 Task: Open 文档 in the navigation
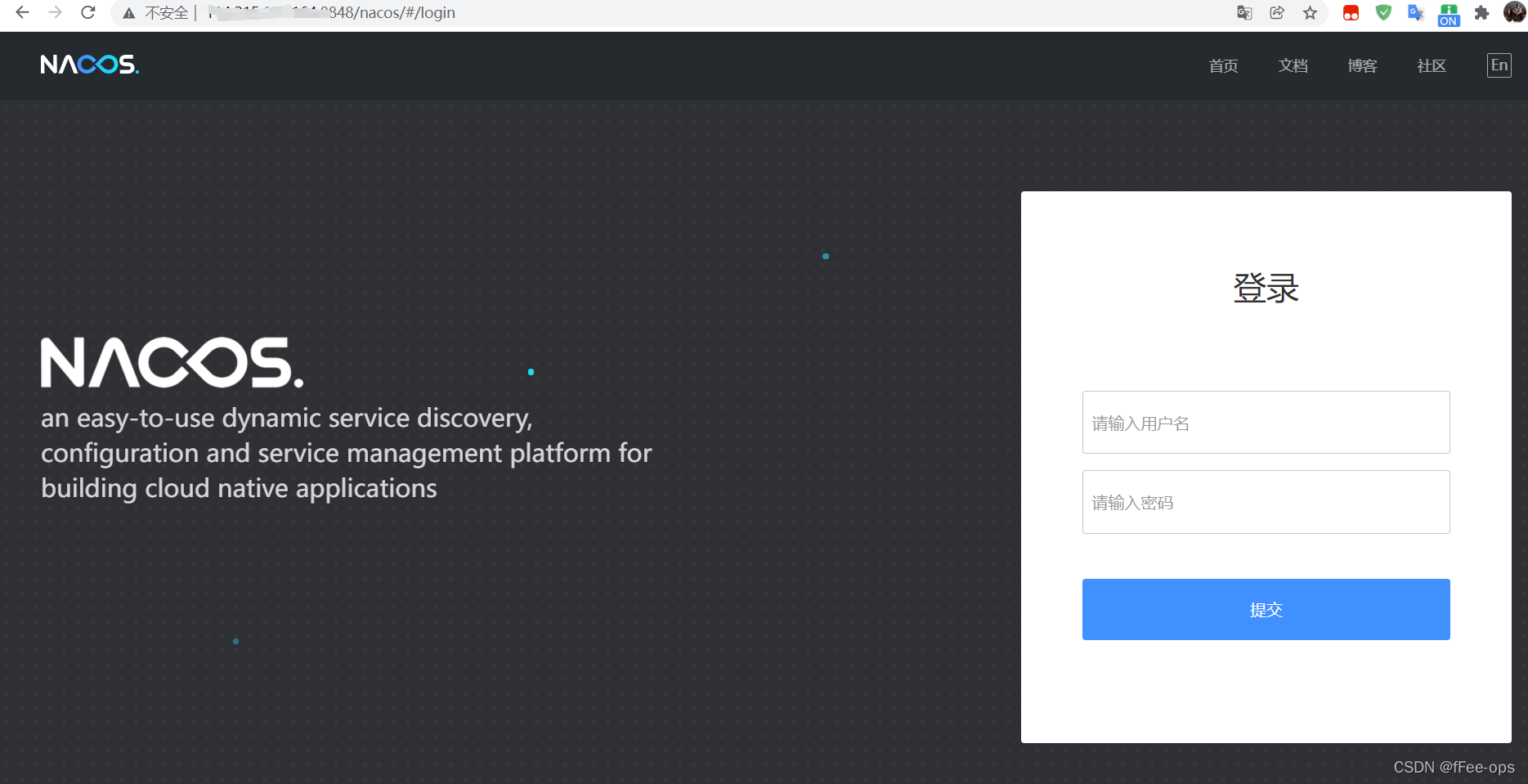pyautogui.click(x=1293, y=65)
